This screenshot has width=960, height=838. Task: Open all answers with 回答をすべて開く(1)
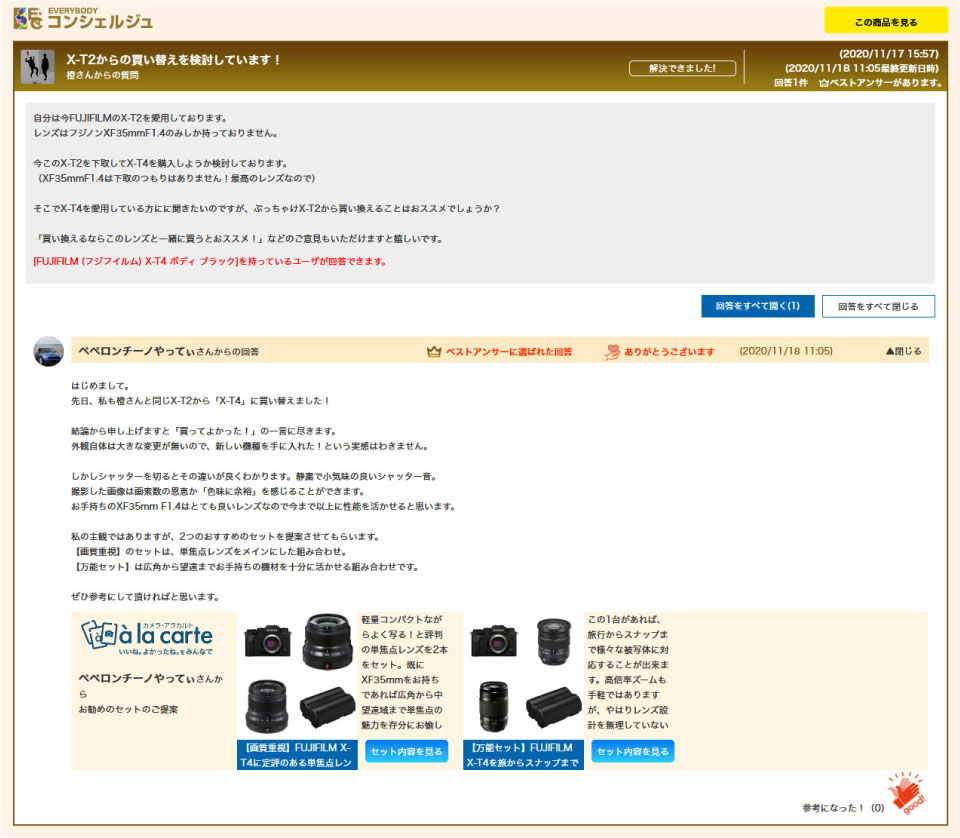757,306
